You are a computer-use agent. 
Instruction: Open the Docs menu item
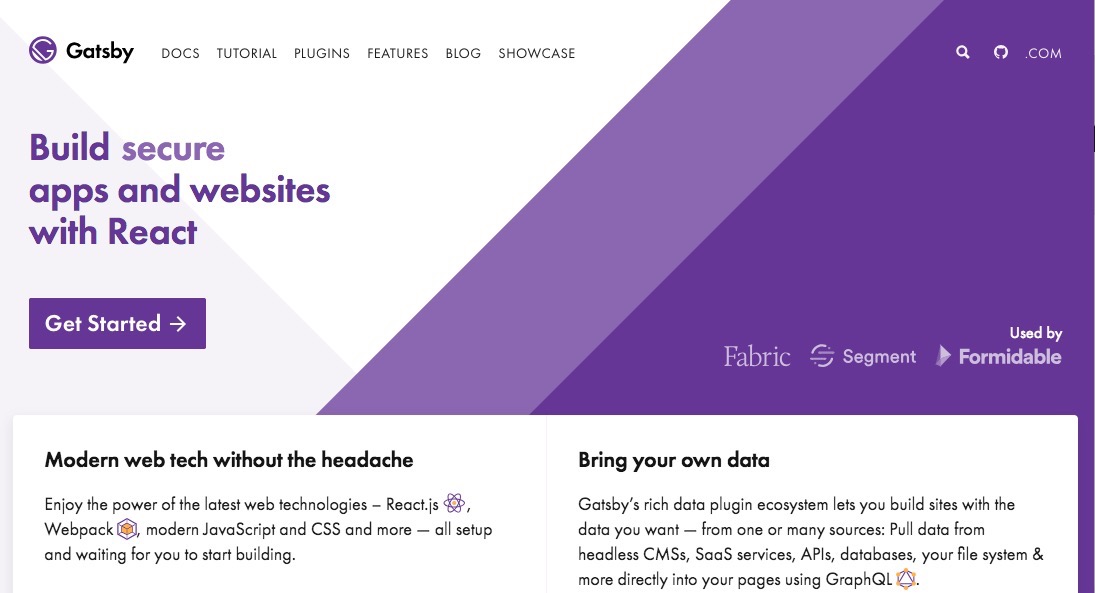coord(180,53)
